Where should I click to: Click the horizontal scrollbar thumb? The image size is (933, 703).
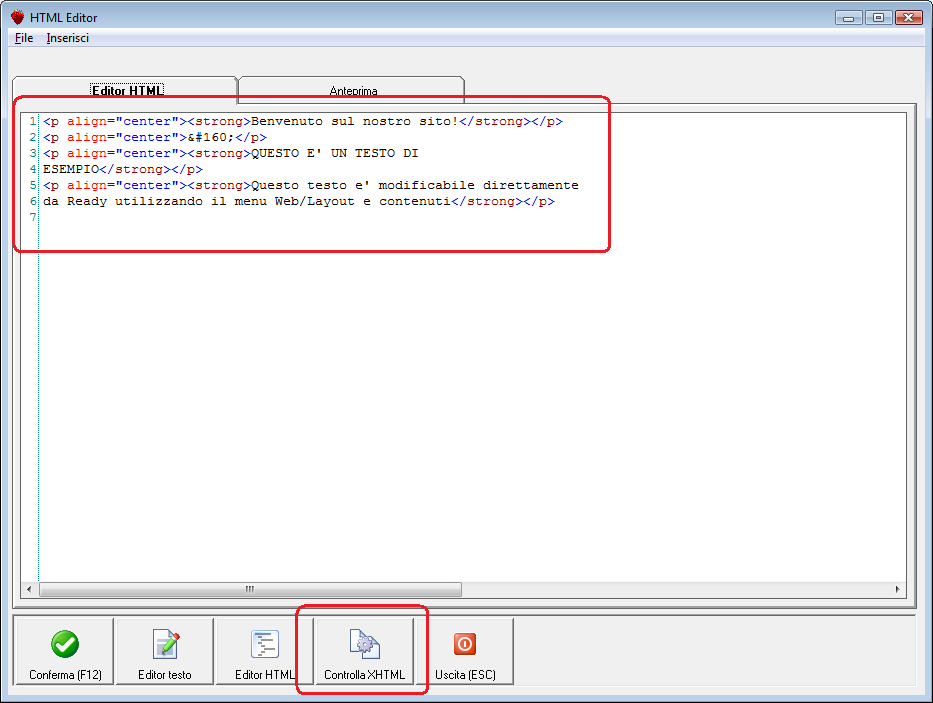(250, 589)
